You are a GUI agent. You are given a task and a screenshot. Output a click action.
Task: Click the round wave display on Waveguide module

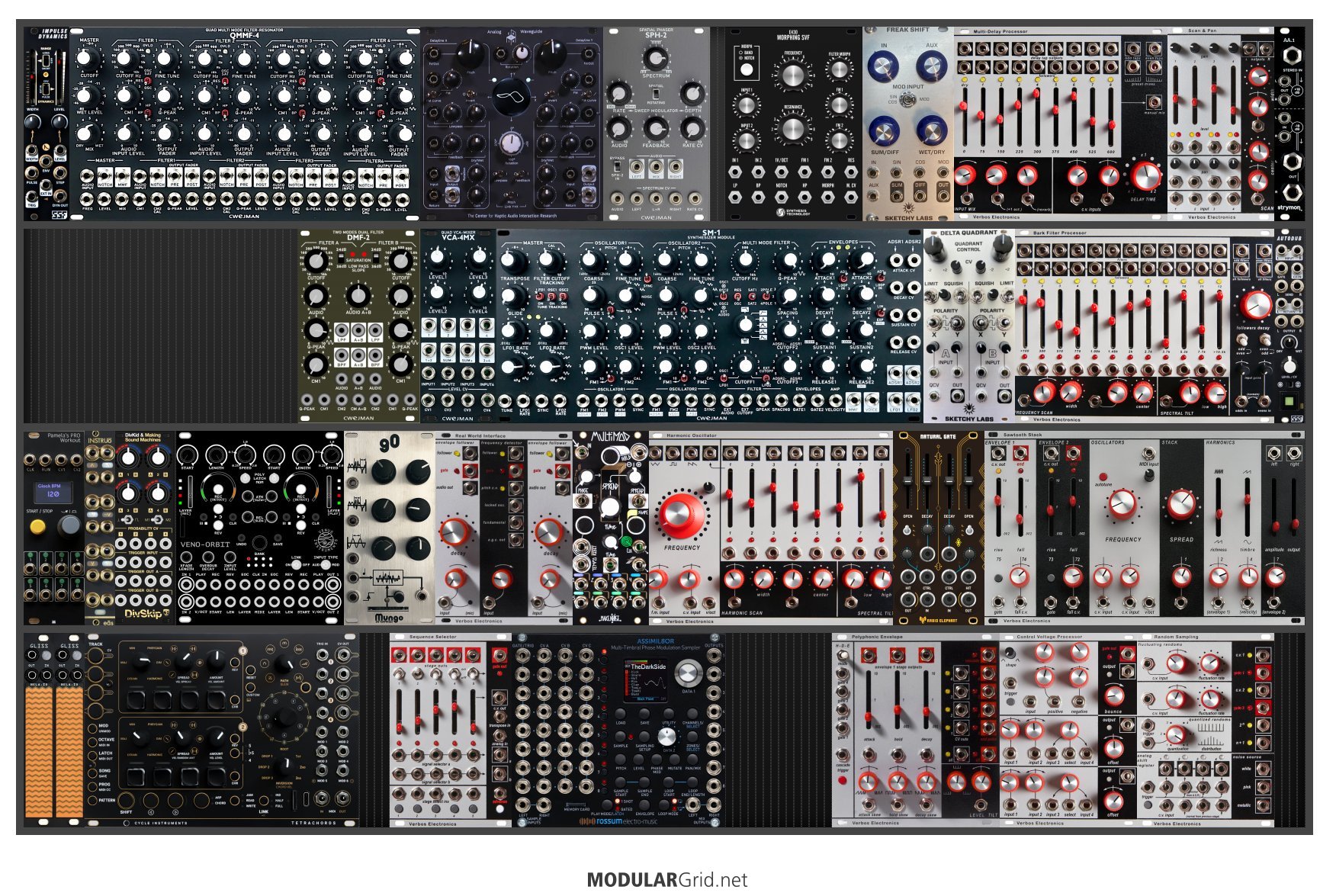[512, 98]
